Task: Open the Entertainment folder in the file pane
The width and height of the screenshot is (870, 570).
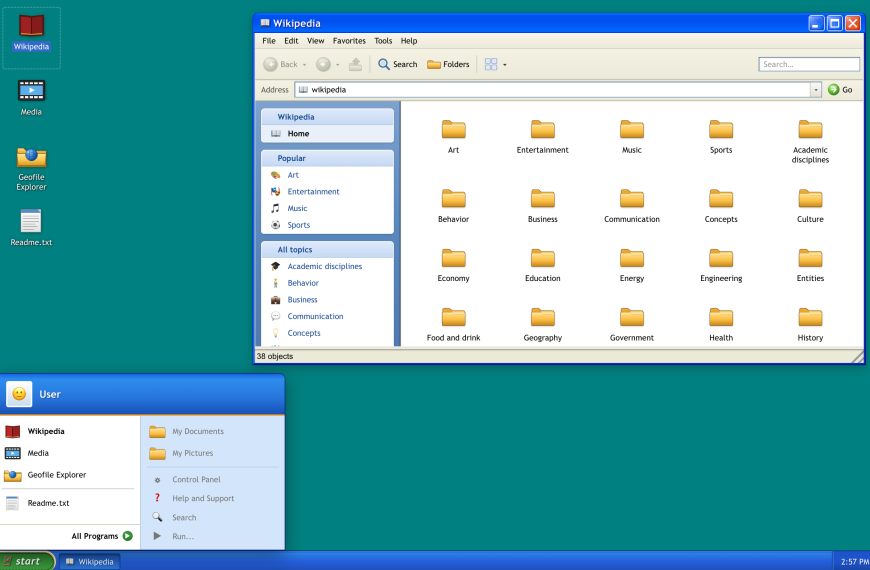Action: pyautogui.click(x=543, y=137)
